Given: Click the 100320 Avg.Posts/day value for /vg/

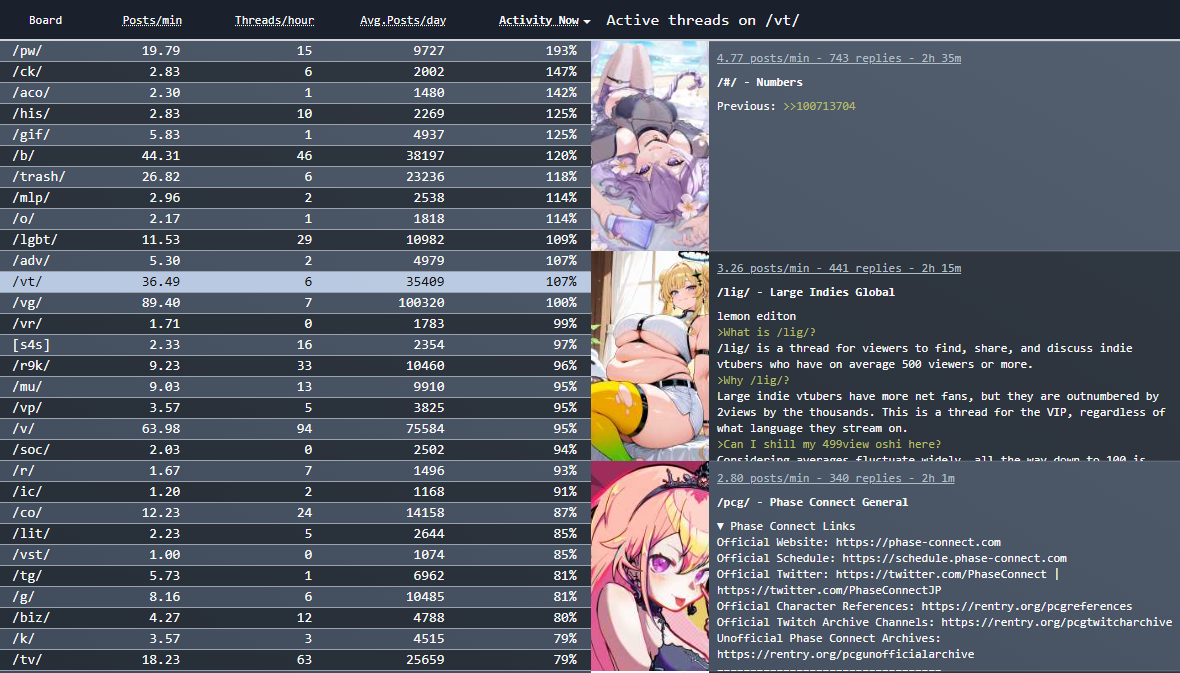Looking at the screenshot, I should point(421,303).
